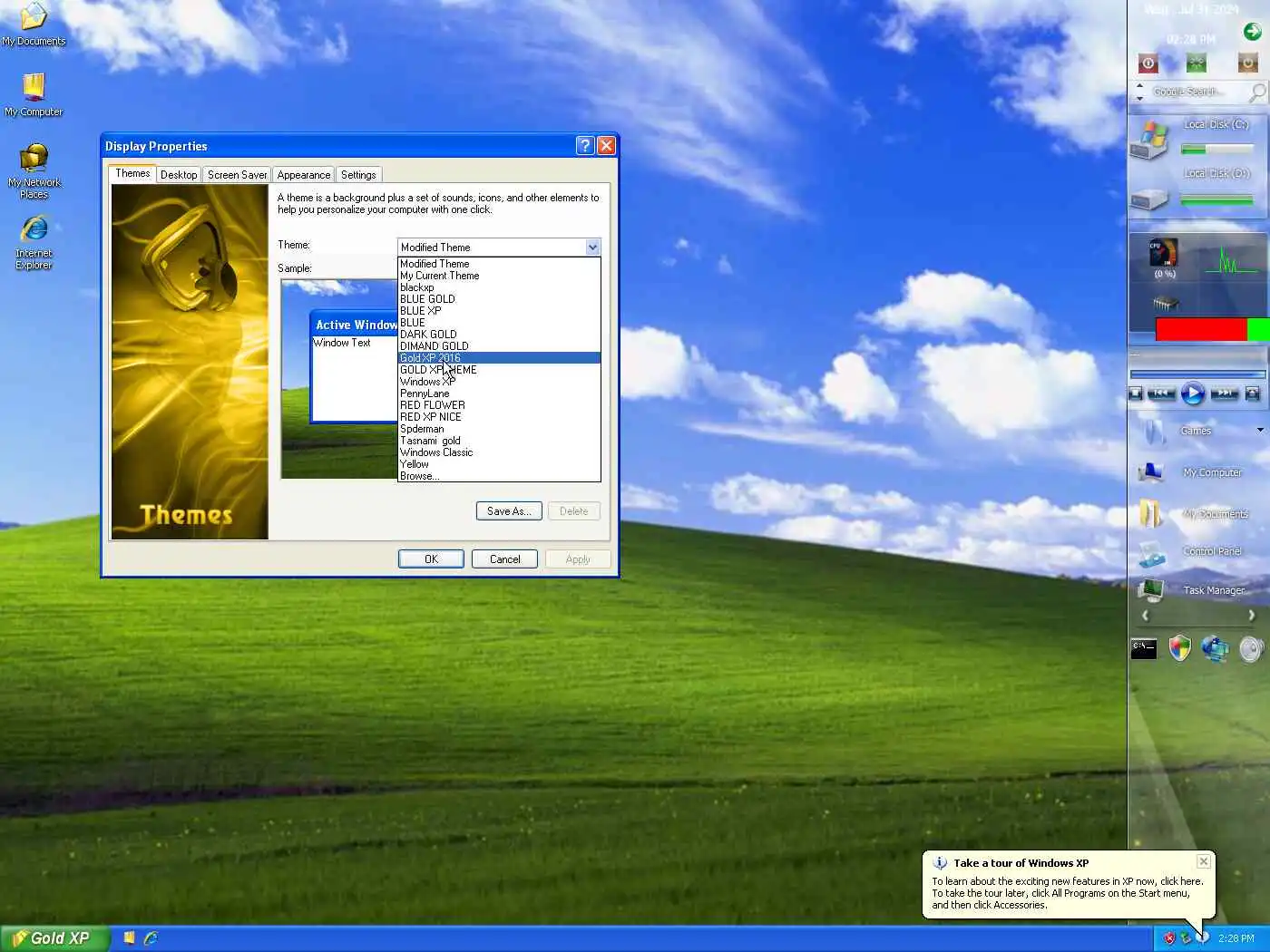Click sidebar shortcuts left arrow
The image size is (1270, 952).
coord(1145,616)
